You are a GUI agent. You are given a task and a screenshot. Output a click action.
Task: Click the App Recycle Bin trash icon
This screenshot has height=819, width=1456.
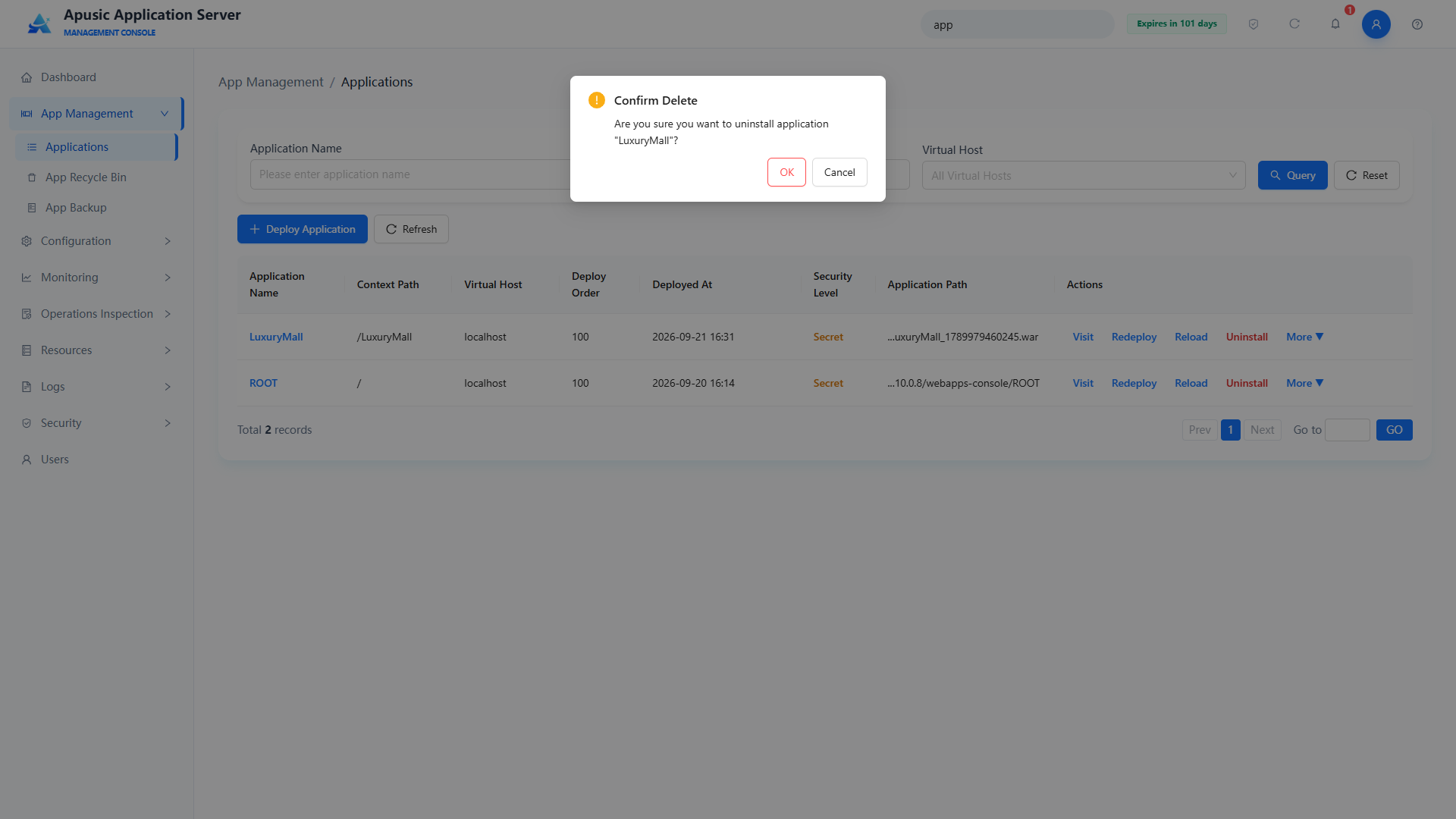click(x=32, y=177)
